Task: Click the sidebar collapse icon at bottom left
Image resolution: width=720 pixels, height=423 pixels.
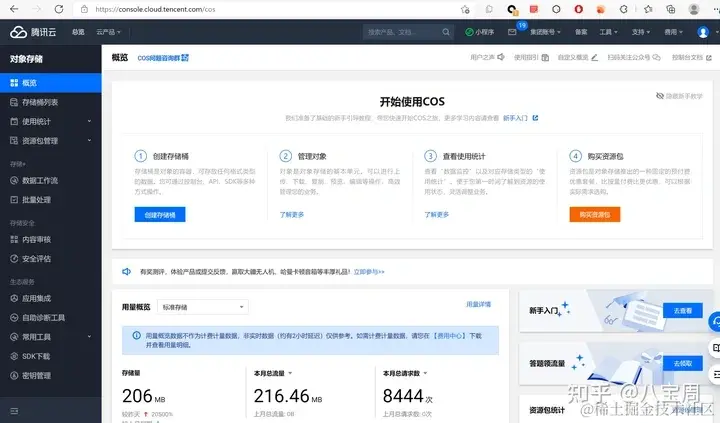Action: pos(14,411)
